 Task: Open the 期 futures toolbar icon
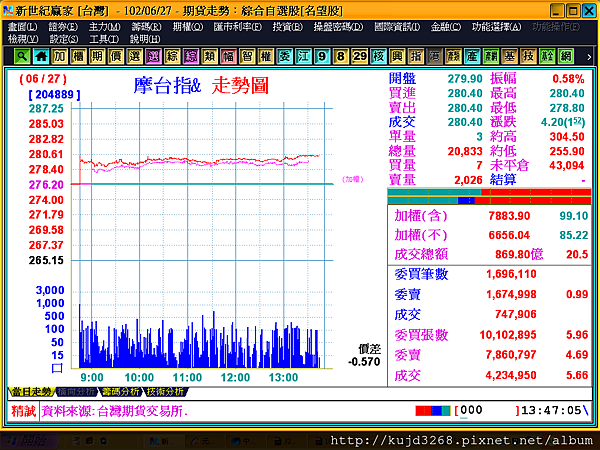[x=97, y=56]
